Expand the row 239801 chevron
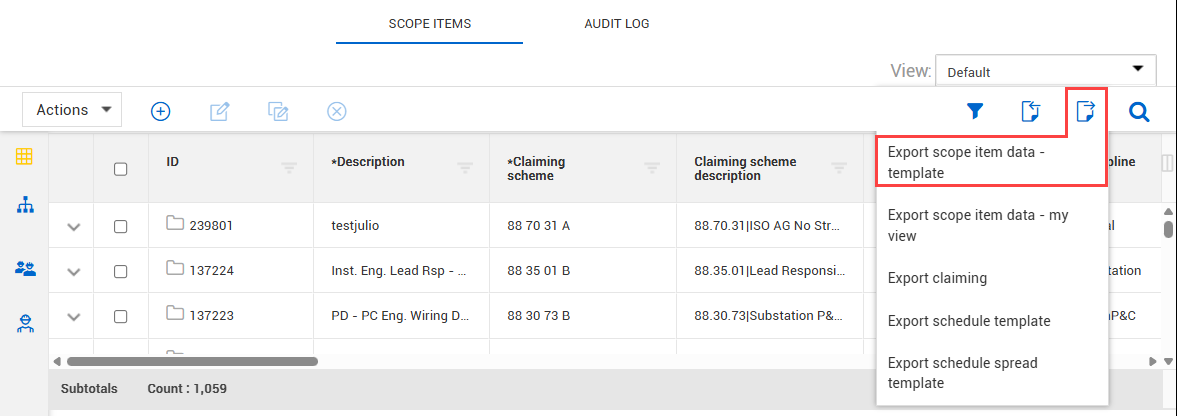Screen dimensions: 1177x416 (x=73, y=227)
